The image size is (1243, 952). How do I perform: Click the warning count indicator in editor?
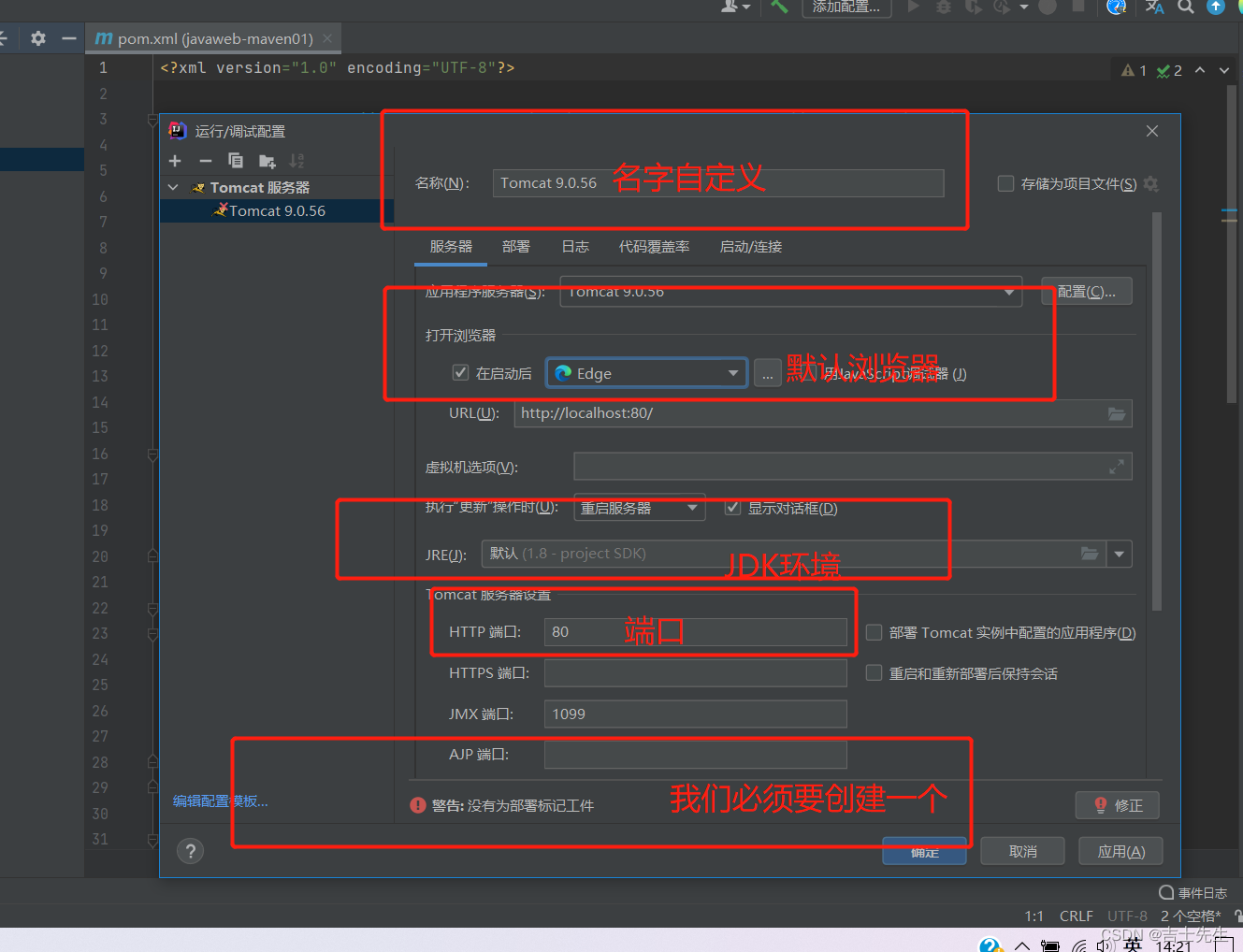1134,70
